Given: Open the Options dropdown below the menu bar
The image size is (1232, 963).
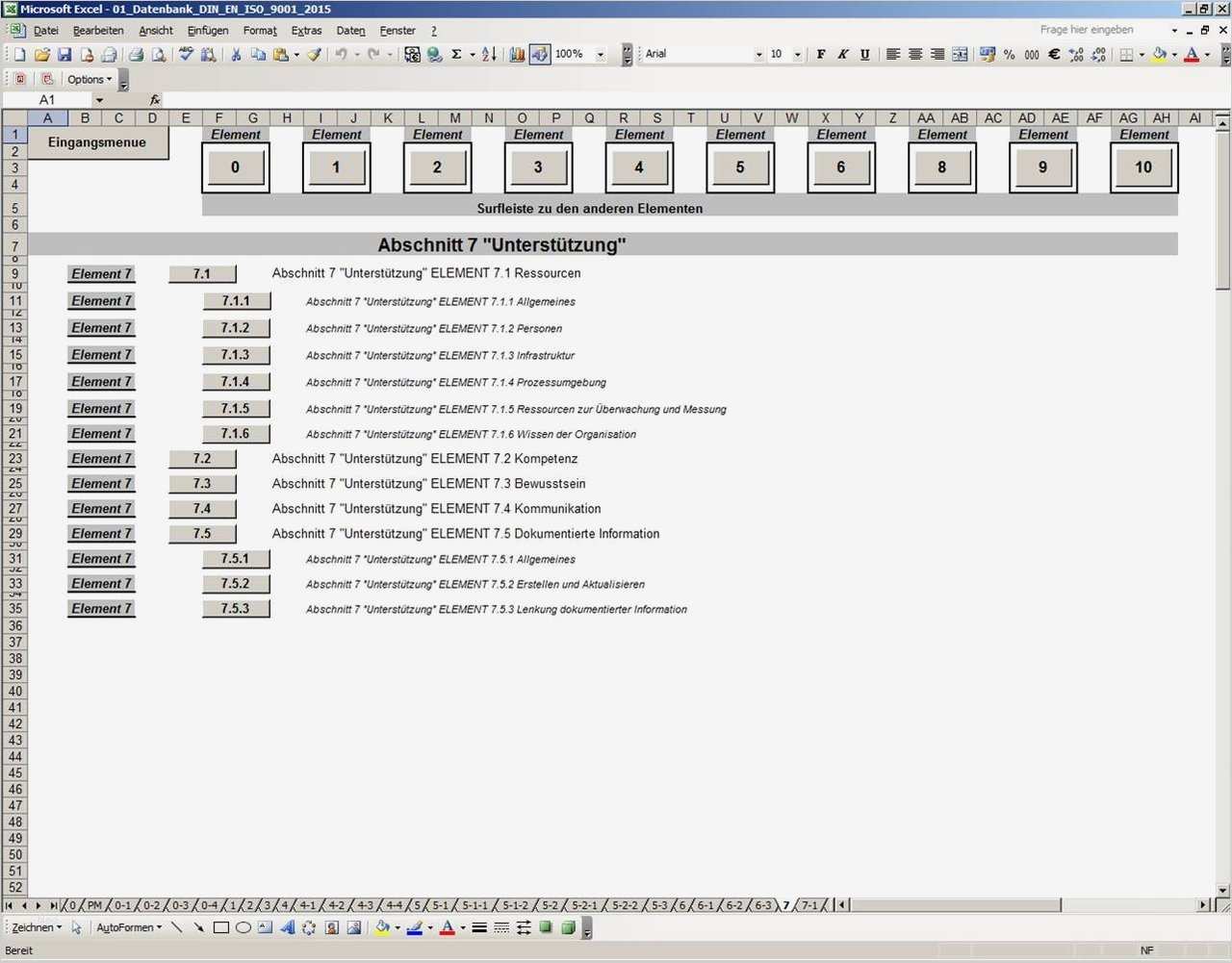Looking at the screenshot, I should point(90,79).
